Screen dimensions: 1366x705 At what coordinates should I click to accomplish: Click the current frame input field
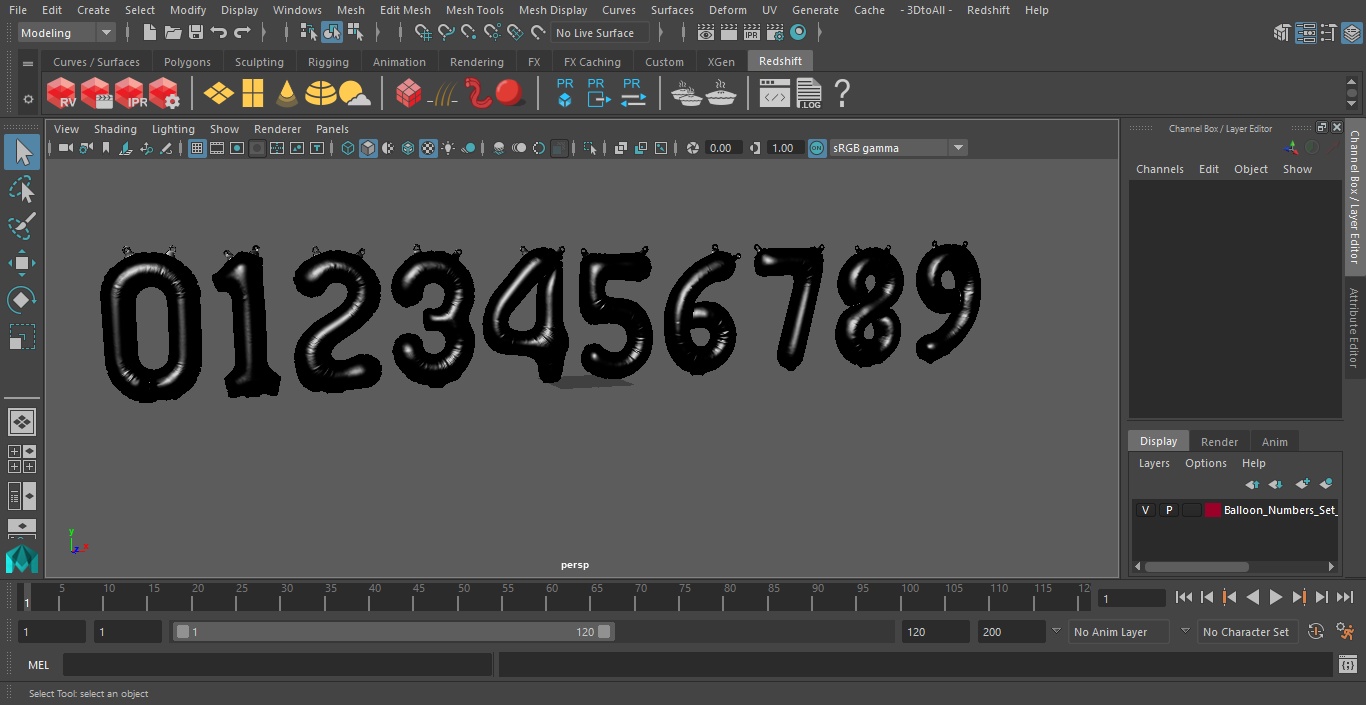coord(1132,598)
